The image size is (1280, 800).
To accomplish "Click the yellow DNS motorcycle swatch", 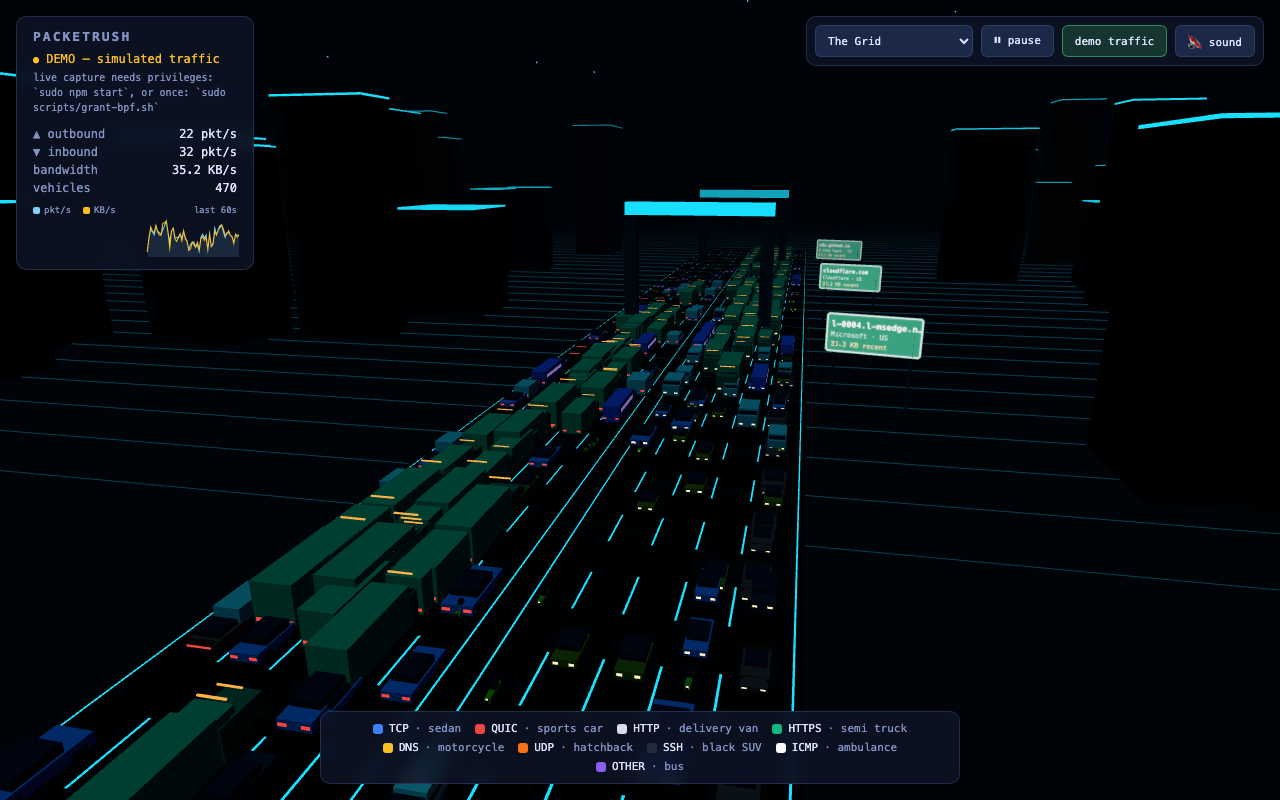I will [388, 748].
